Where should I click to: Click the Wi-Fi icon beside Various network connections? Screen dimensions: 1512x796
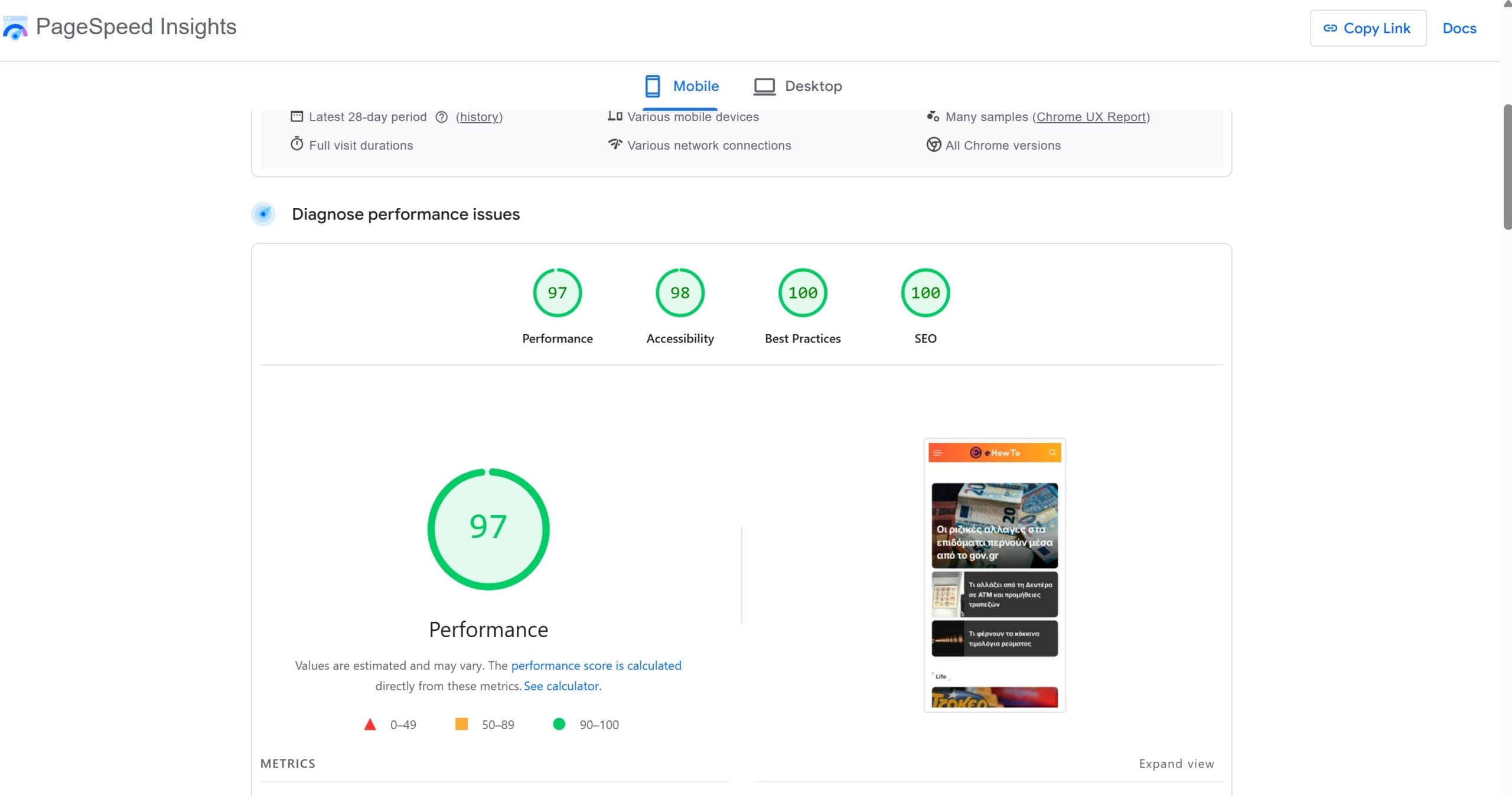click(x=615, y=145)
